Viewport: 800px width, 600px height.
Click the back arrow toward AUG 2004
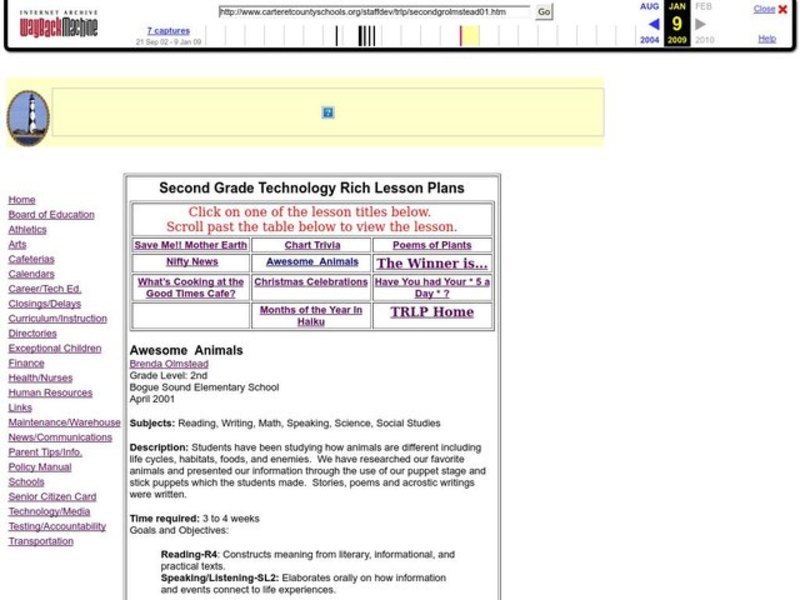point(655,24)
